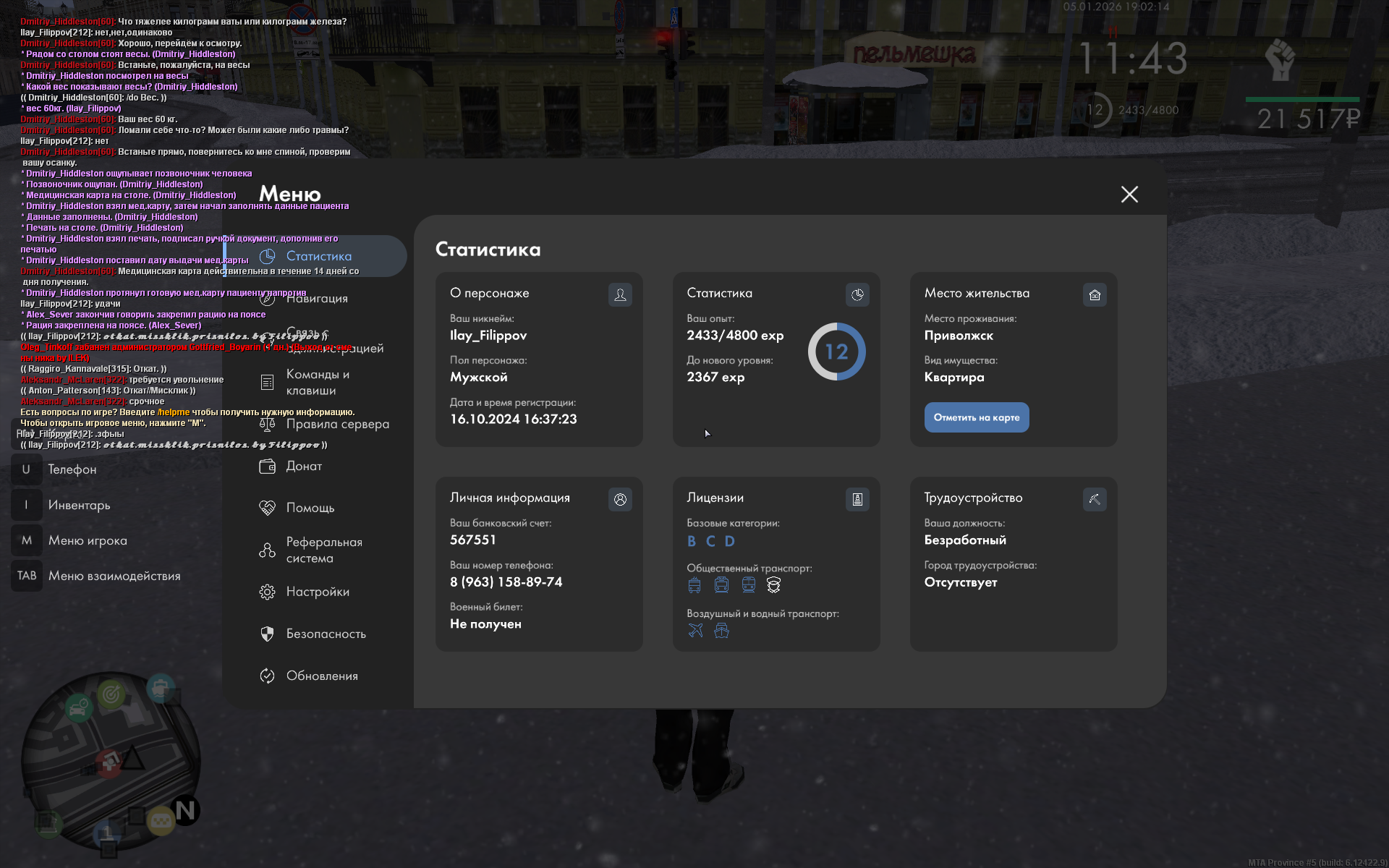Image resolution: width=1389 pixels, height=868 pixels.
Task: Go to Безопасность section
Action: click(326, 634)
